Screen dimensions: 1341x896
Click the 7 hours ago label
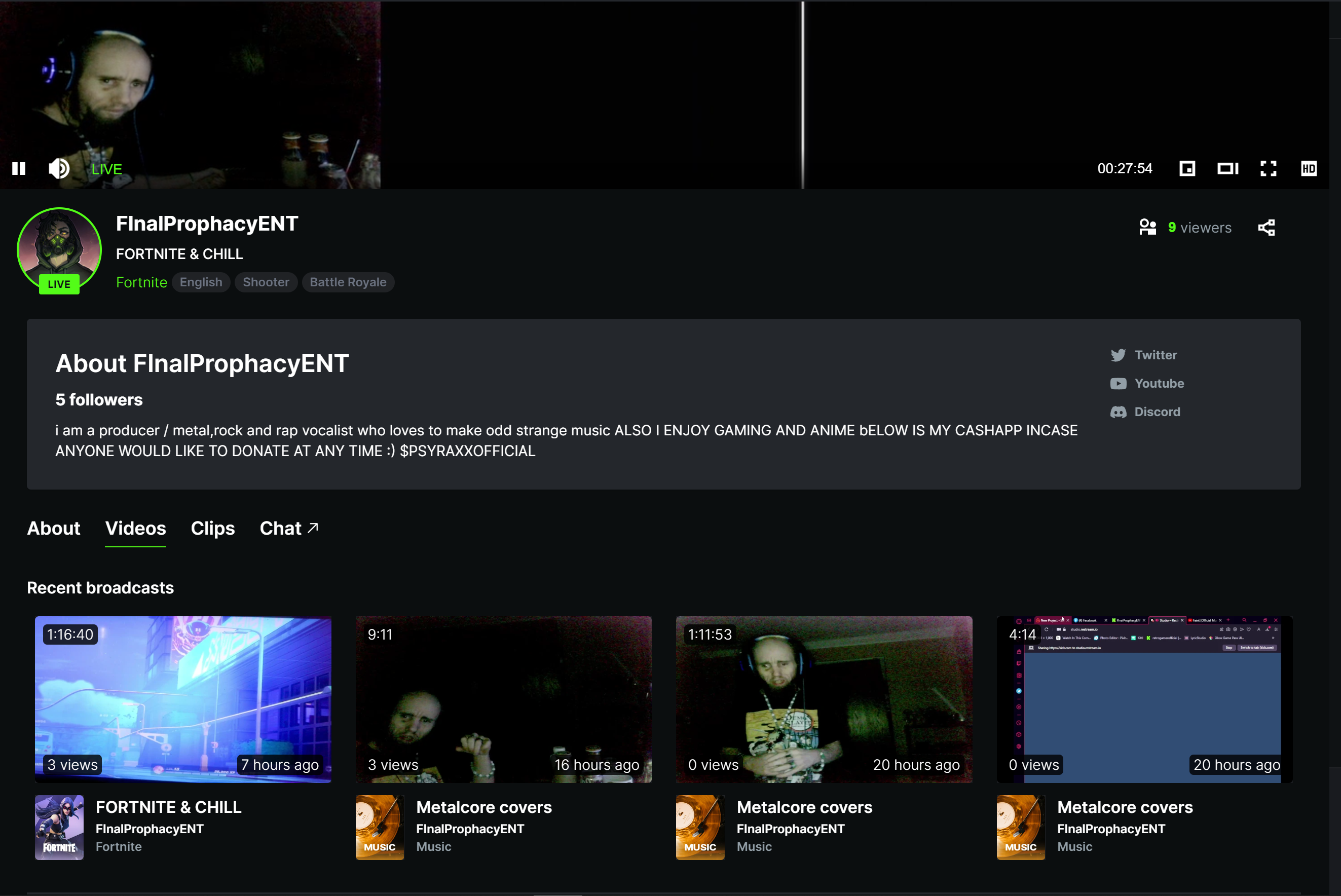[280, 765]
